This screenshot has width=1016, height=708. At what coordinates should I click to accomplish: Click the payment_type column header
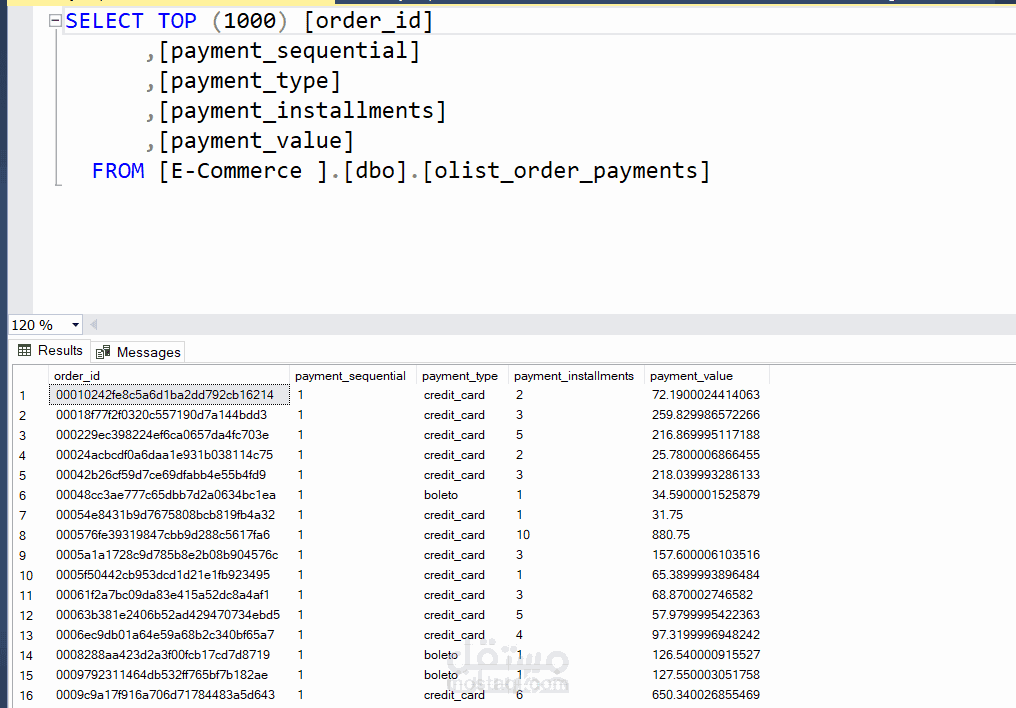tap(460, 376)
